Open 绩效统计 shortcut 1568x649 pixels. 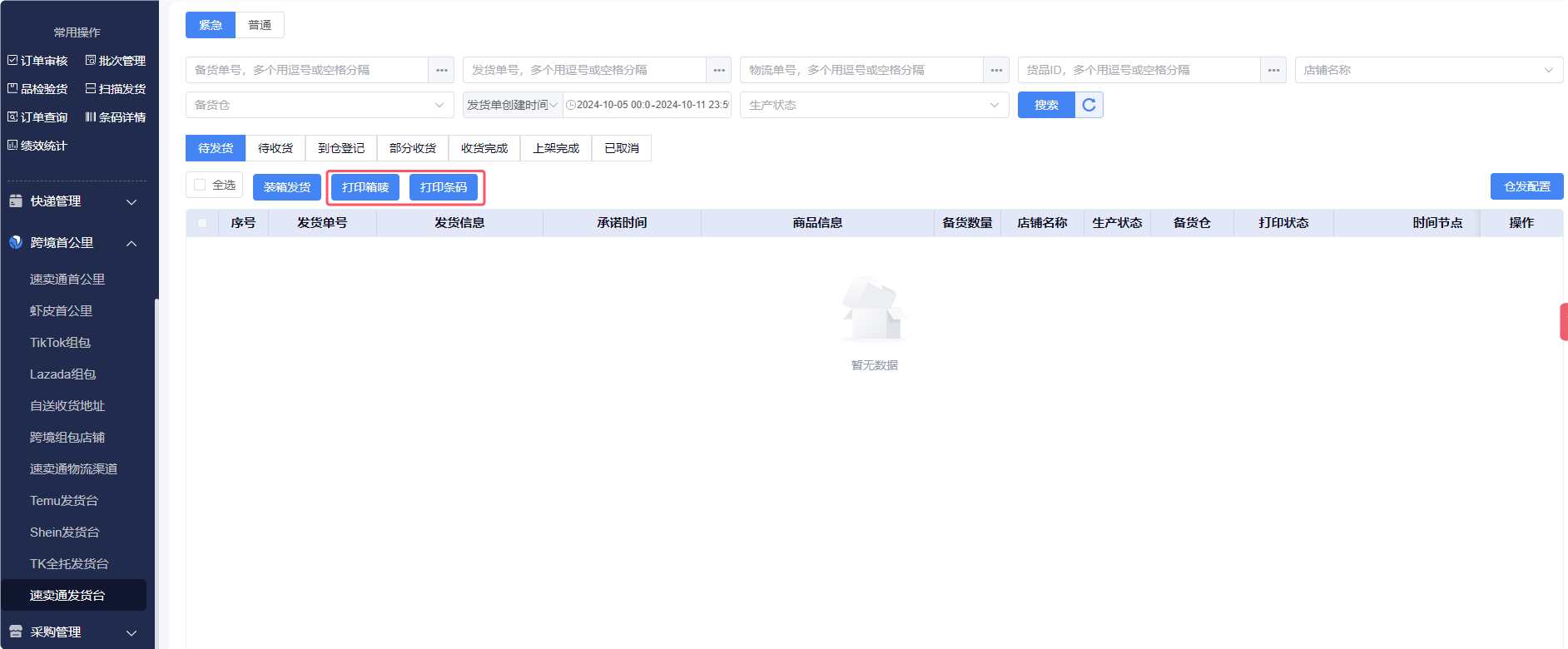[x=37, y=146]
